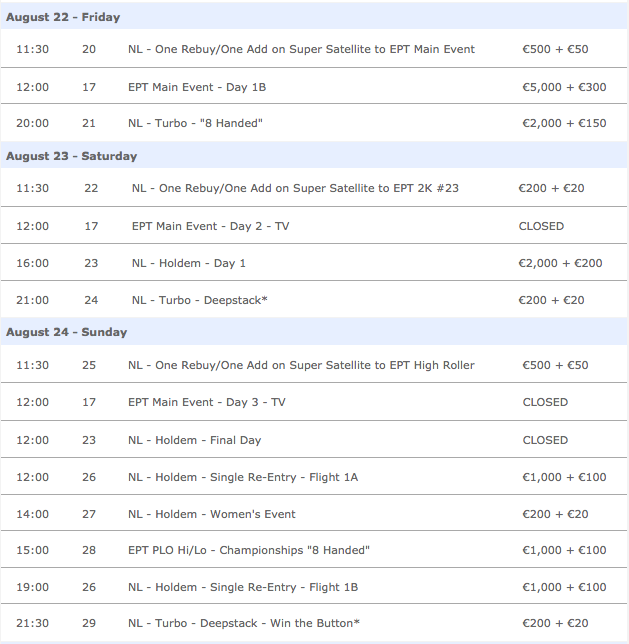Image resolution: width=629 pixels, height=644 pixels.
Task: Open Single Re-Entry - Flight 1A event
Action: 243,477
